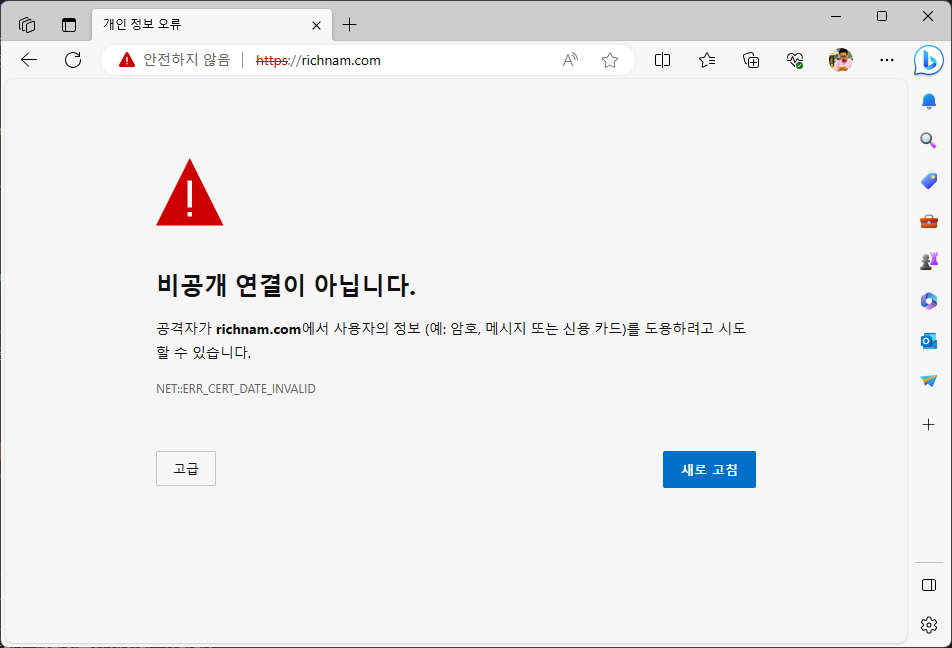Screen dimensions: 952x648
Task: Toggle the split screen icon
Action: (662, 60)
